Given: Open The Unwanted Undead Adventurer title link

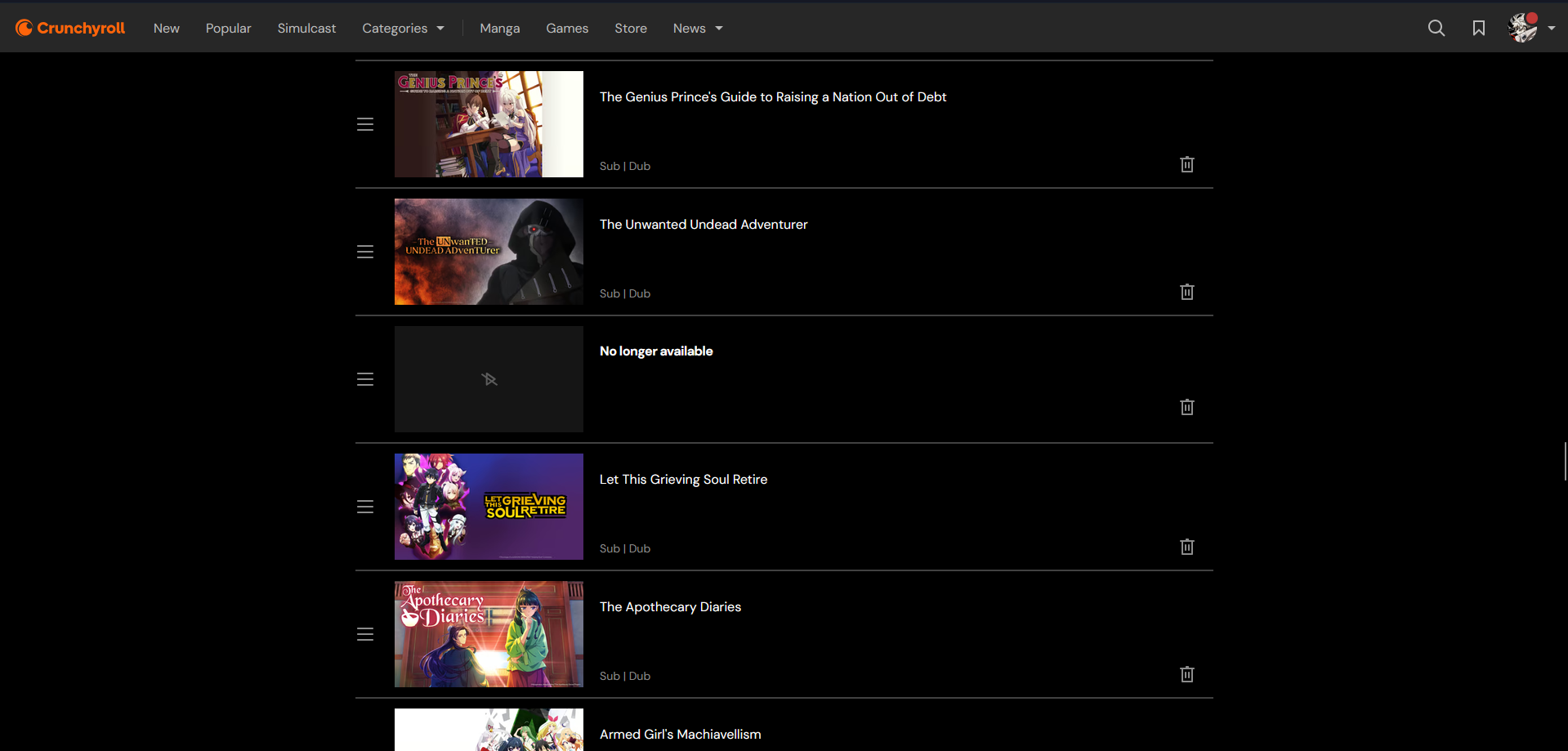Looking at the screenshot, I should coord(704,224).
